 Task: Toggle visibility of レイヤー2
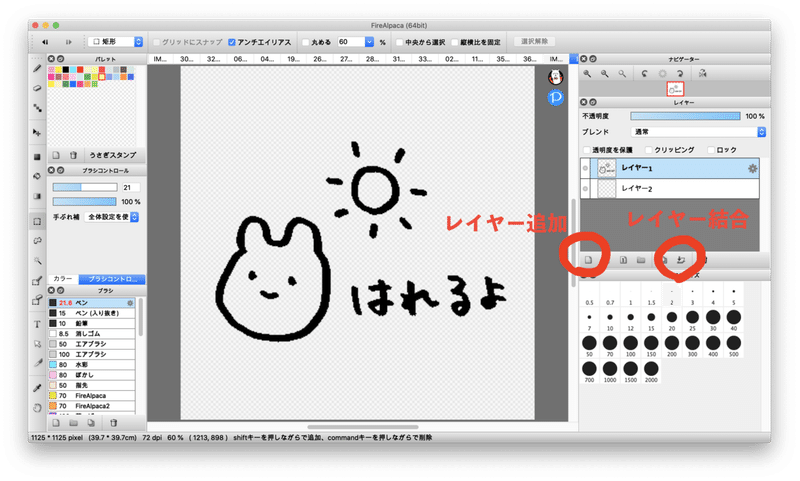tap(585, 189)
